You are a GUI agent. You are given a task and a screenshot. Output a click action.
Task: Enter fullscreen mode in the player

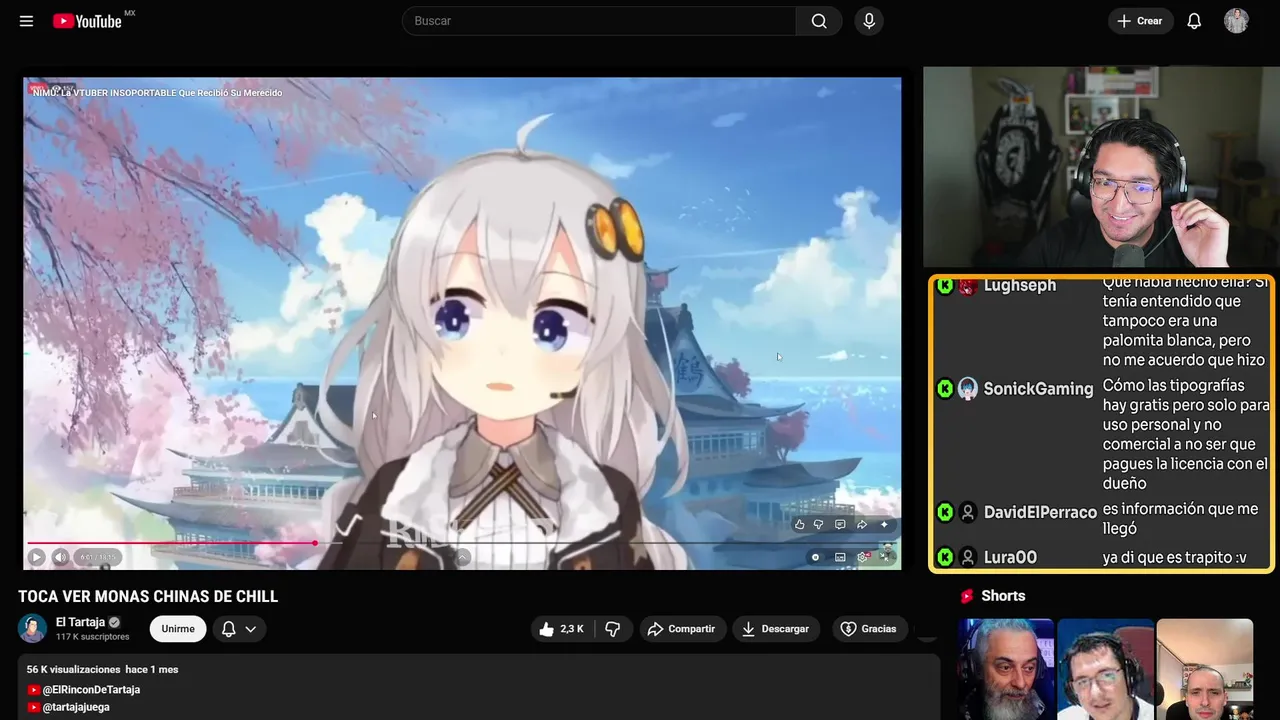884,557
